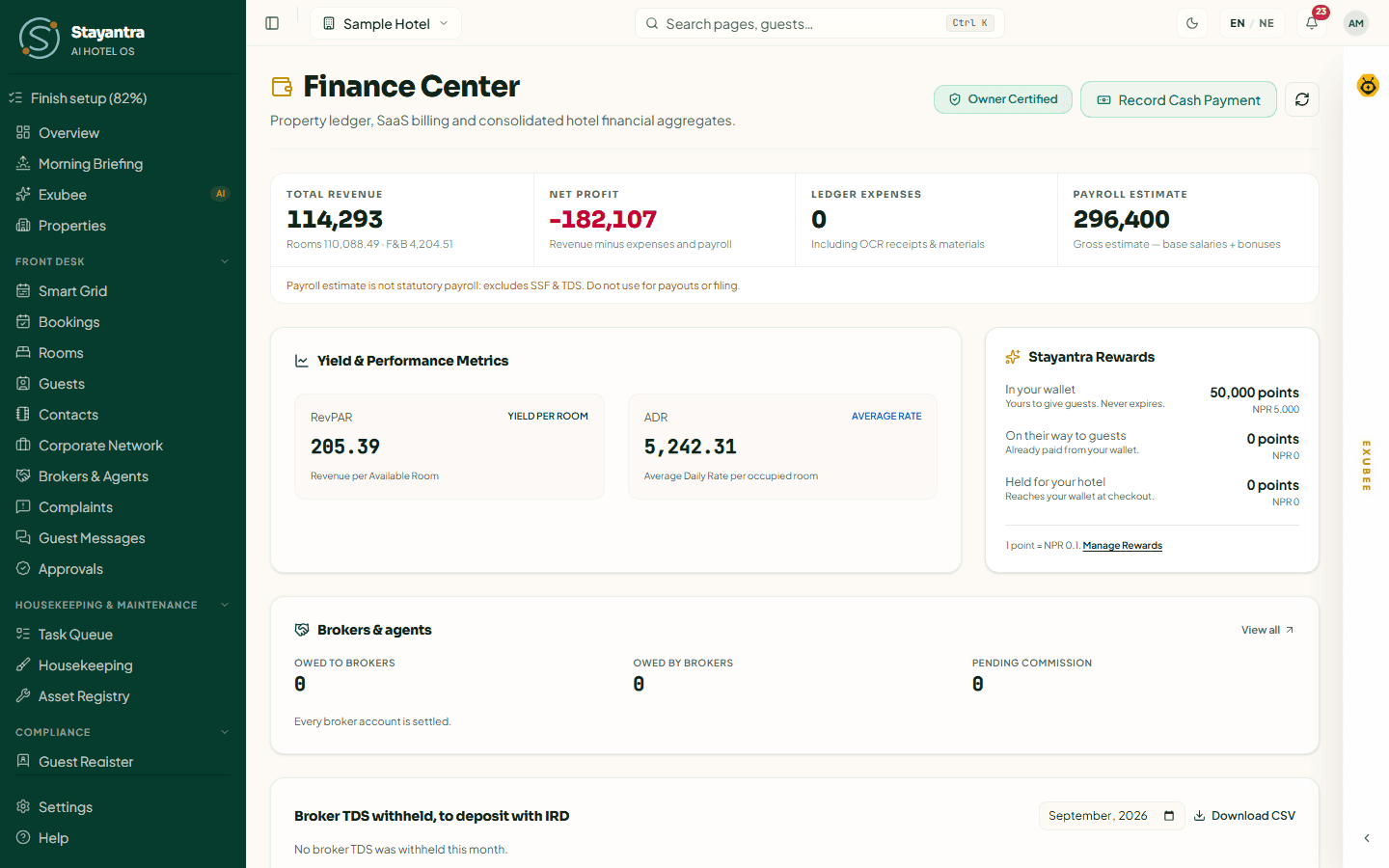
Task: Click the Owner Certified badge
Action: click(x=1003, y=99)
